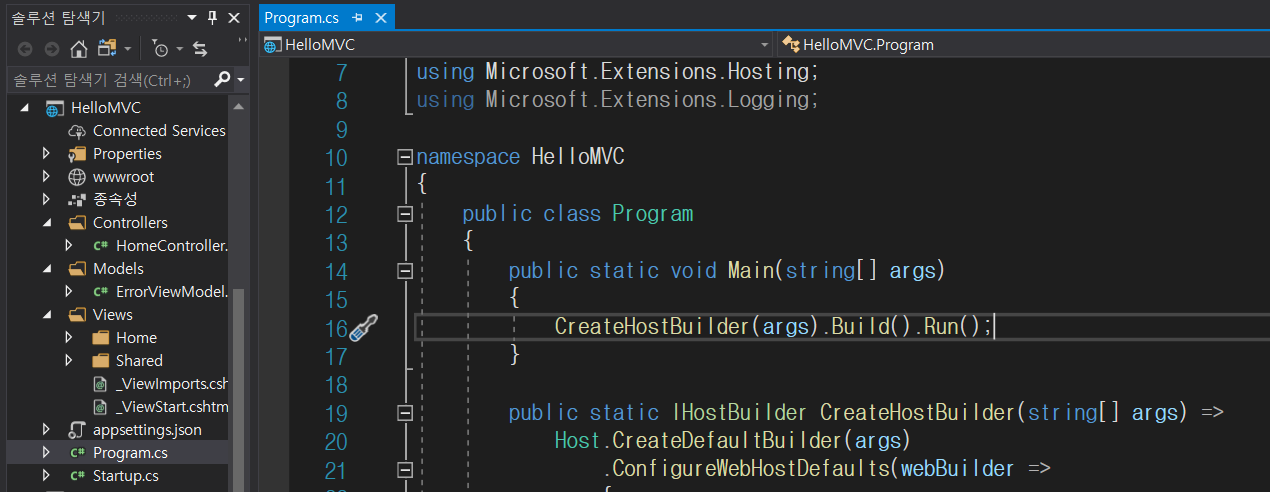
Task: Click the pin icon on Program.cs tab
Action: click(x=357, y=18)
